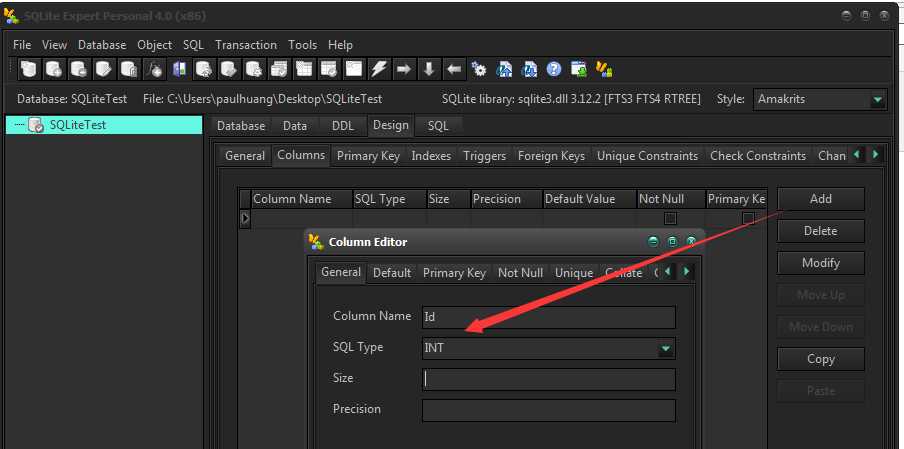
Task: Tick the Not Null checkbox in the grid row
Action: coord(670,218)
